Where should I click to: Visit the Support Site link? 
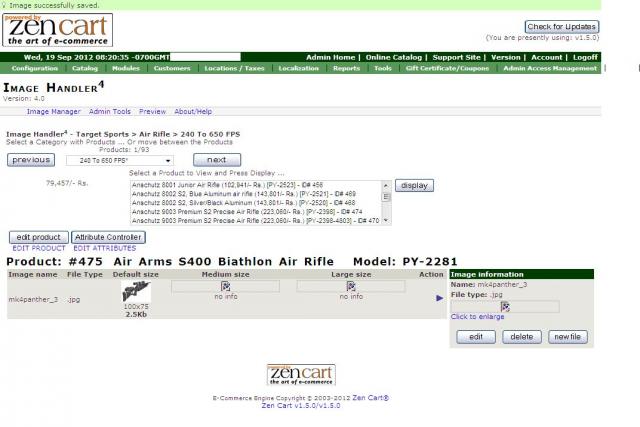pyautogui.click(x=456, y=57)
